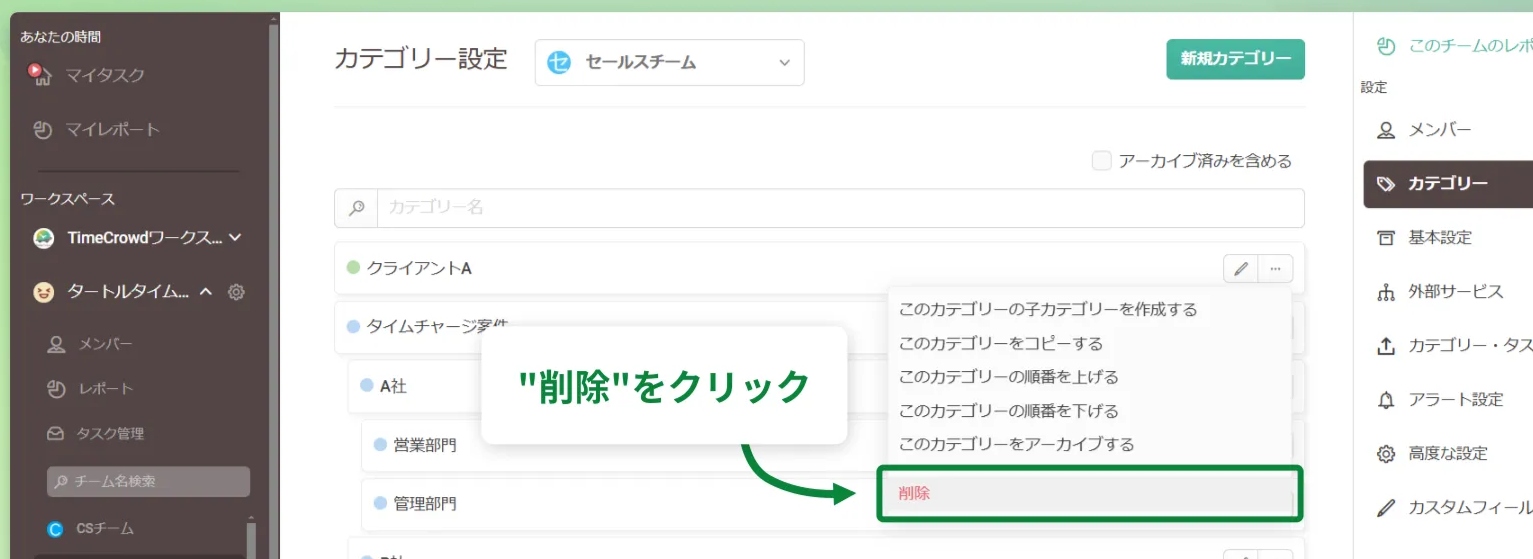
Task: Choose このカテゴリーの子カテゴリーを作成する
Action: click(1048, 309)
